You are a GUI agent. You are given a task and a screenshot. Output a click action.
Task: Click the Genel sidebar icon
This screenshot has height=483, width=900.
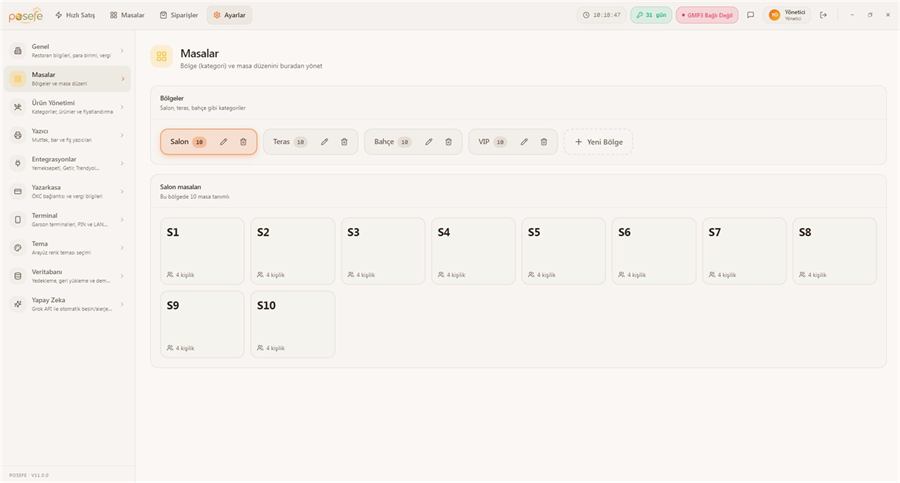pos(18,51)
